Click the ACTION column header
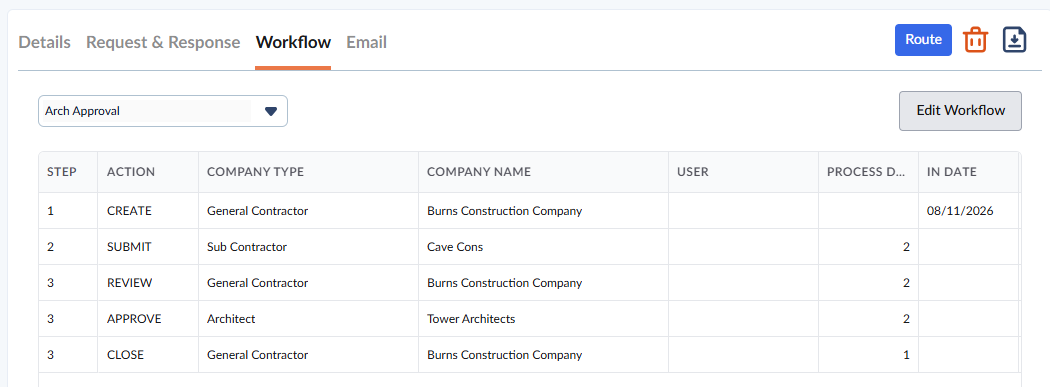This screenshot has height=387, width=1050. tap(148, 172)
